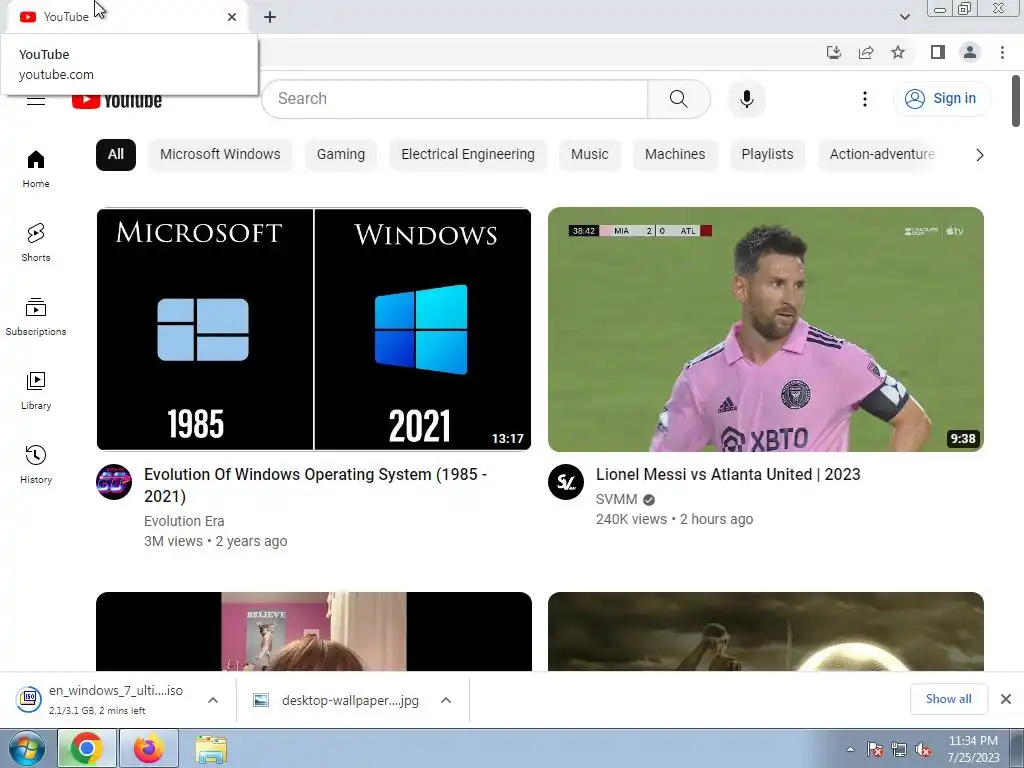The width and height of the screenshot is (1024, 768).
Task: Select the Music chip
Action: coord(590,155)
